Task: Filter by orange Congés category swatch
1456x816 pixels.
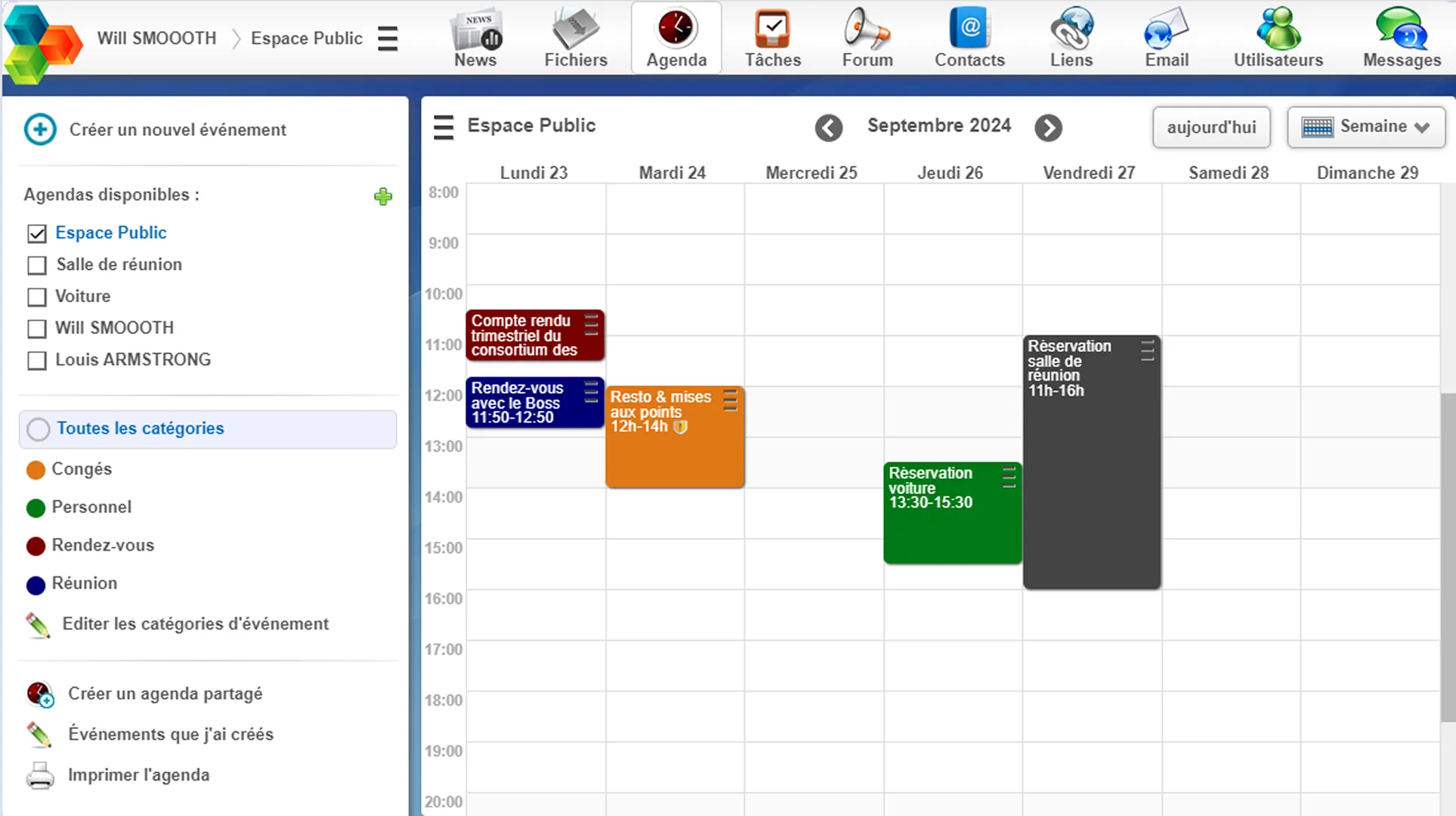Action: [x=36, y=470]
